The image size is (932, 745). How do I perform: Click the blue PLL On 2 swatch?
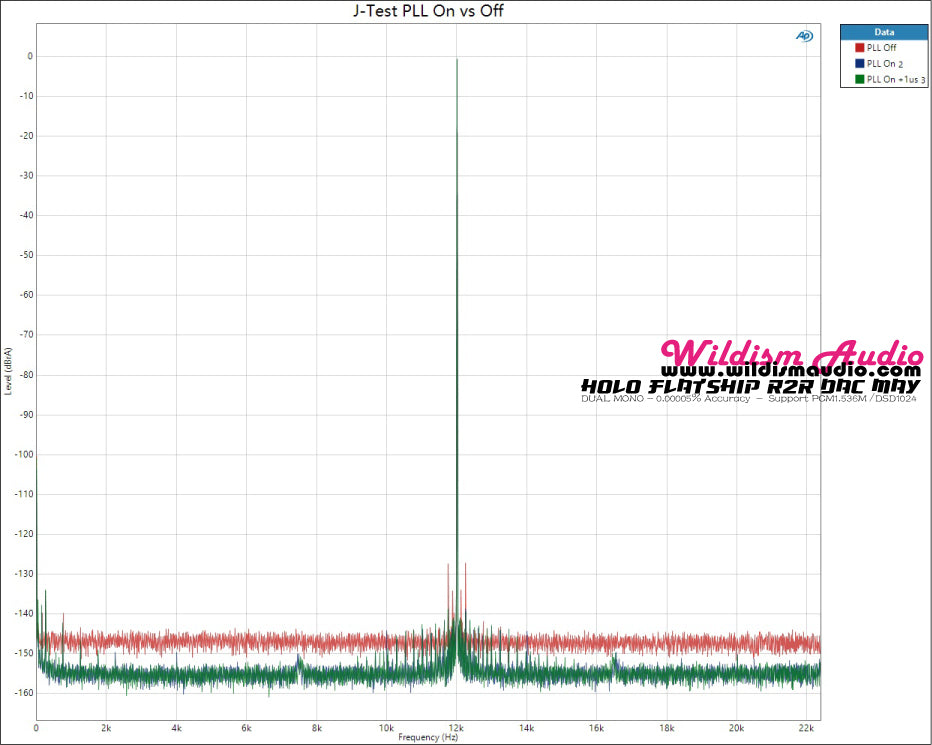[x=859, y=63]
